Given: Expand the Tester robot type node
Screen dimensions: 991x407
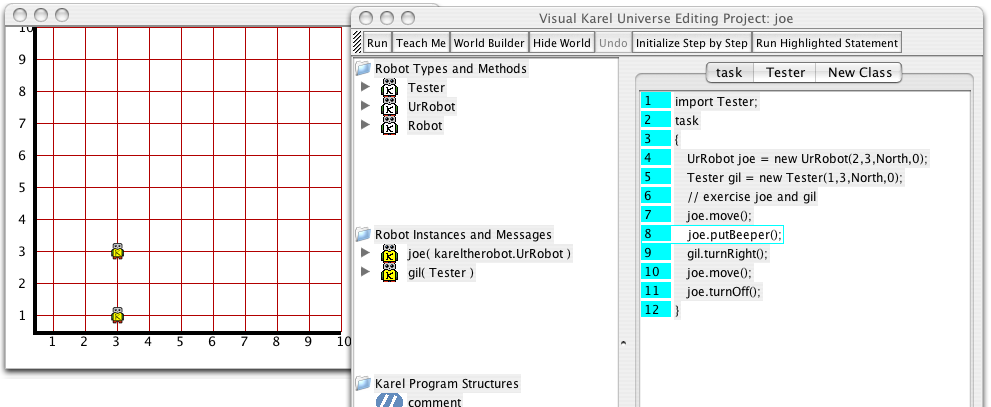Looking at the screenshot, I should [x=367, y=88].
